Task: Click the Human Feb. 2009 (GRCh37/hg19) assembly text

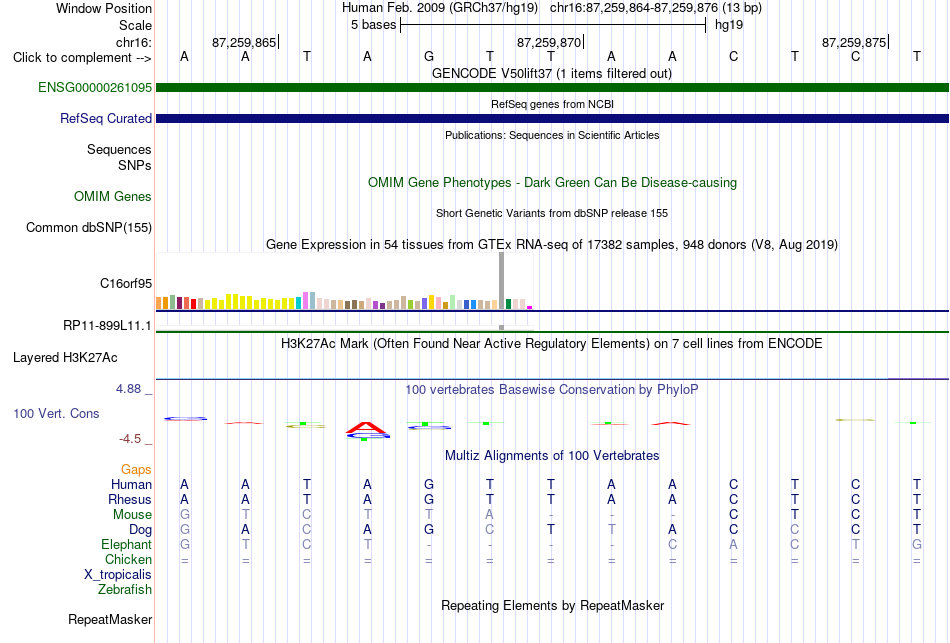Action: pyautogui.click(x=440, y=8)
